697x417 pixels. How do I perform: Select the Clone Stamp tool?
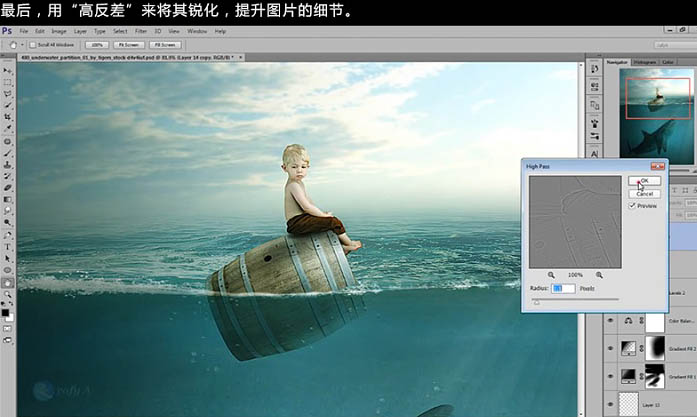click(8, 165)
